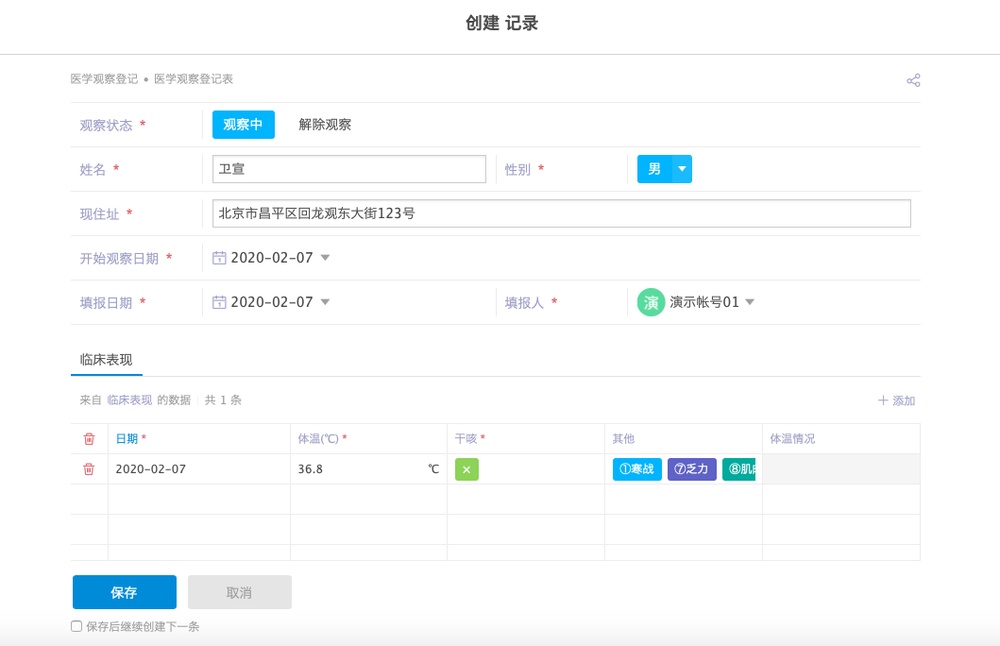1000x646 pixels.
Task: Click the 演示帐号01 reporter name
Action: [x=704, y=302]
